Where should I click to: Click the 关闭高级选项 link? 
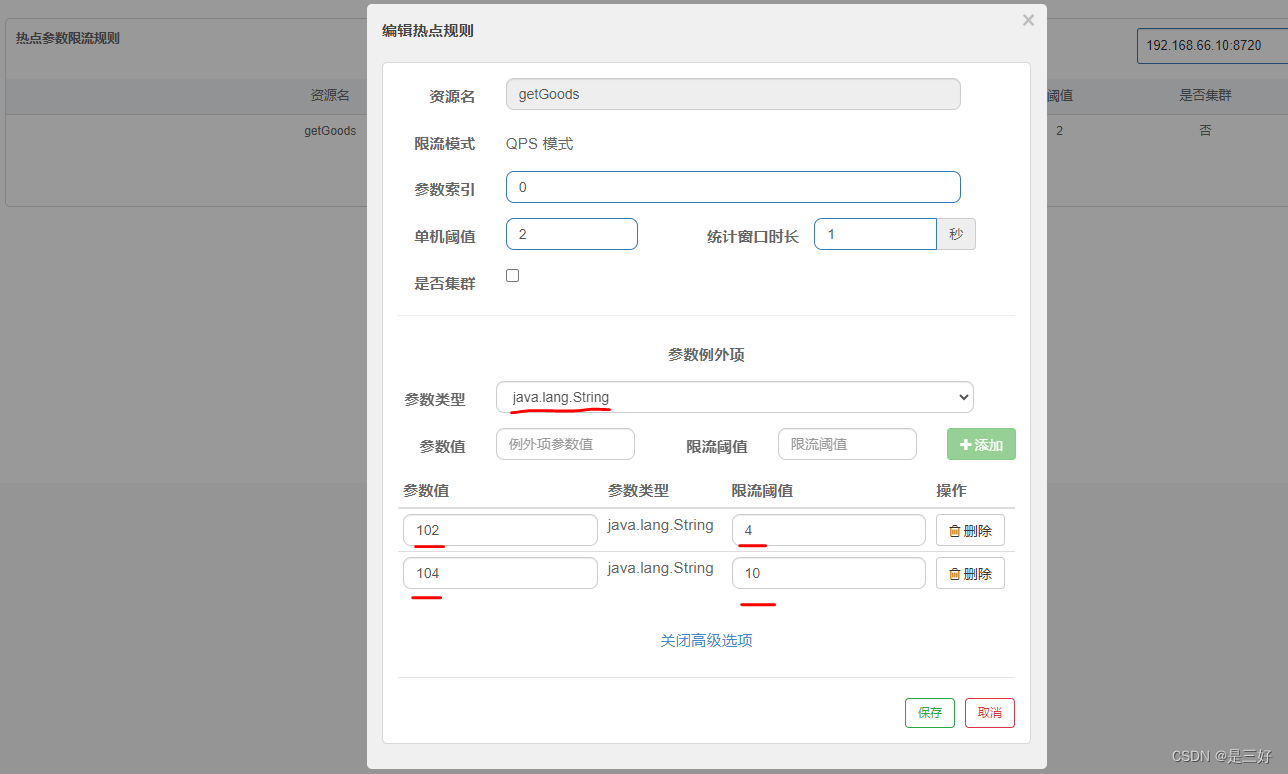[x=706, y=640]
